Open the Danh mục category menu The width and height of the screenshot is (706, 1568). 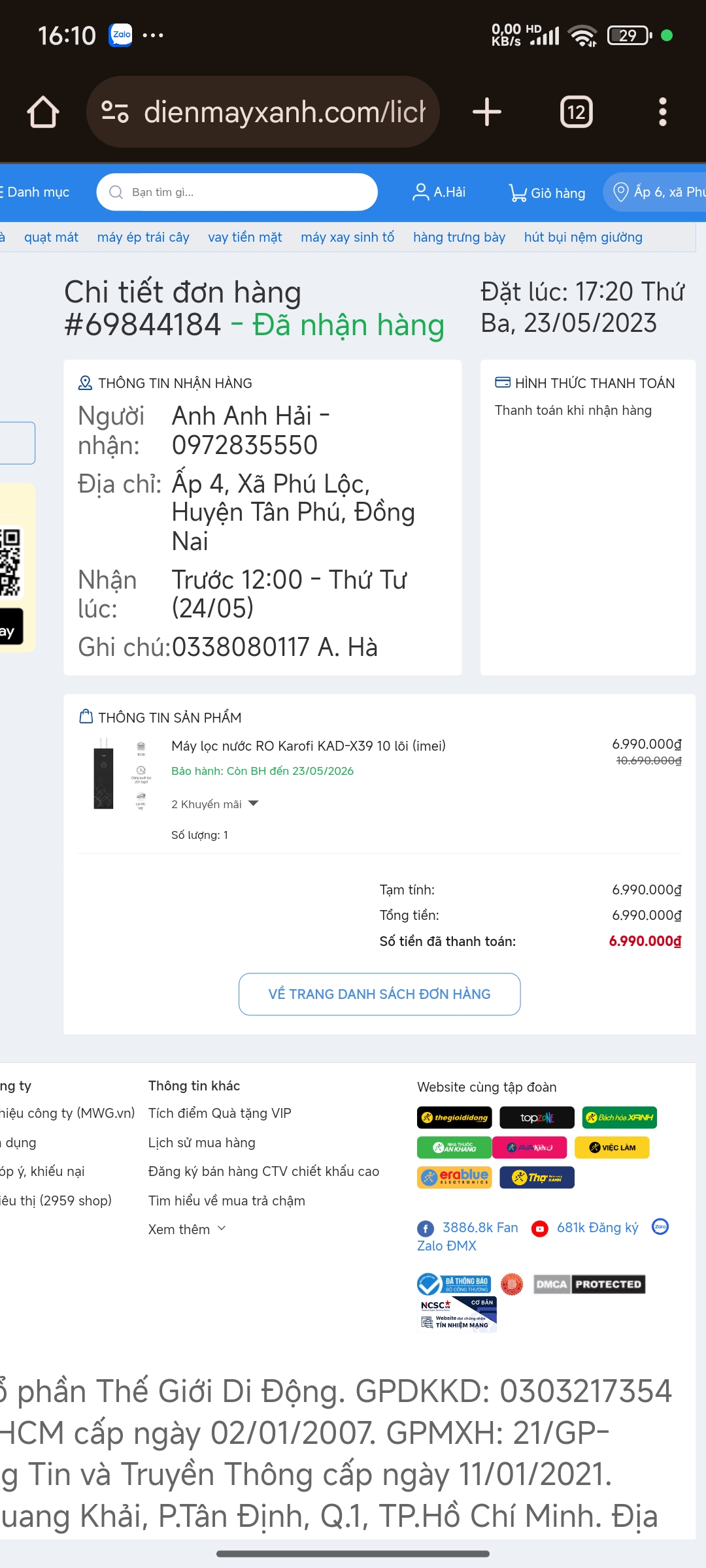coord(36,192)
